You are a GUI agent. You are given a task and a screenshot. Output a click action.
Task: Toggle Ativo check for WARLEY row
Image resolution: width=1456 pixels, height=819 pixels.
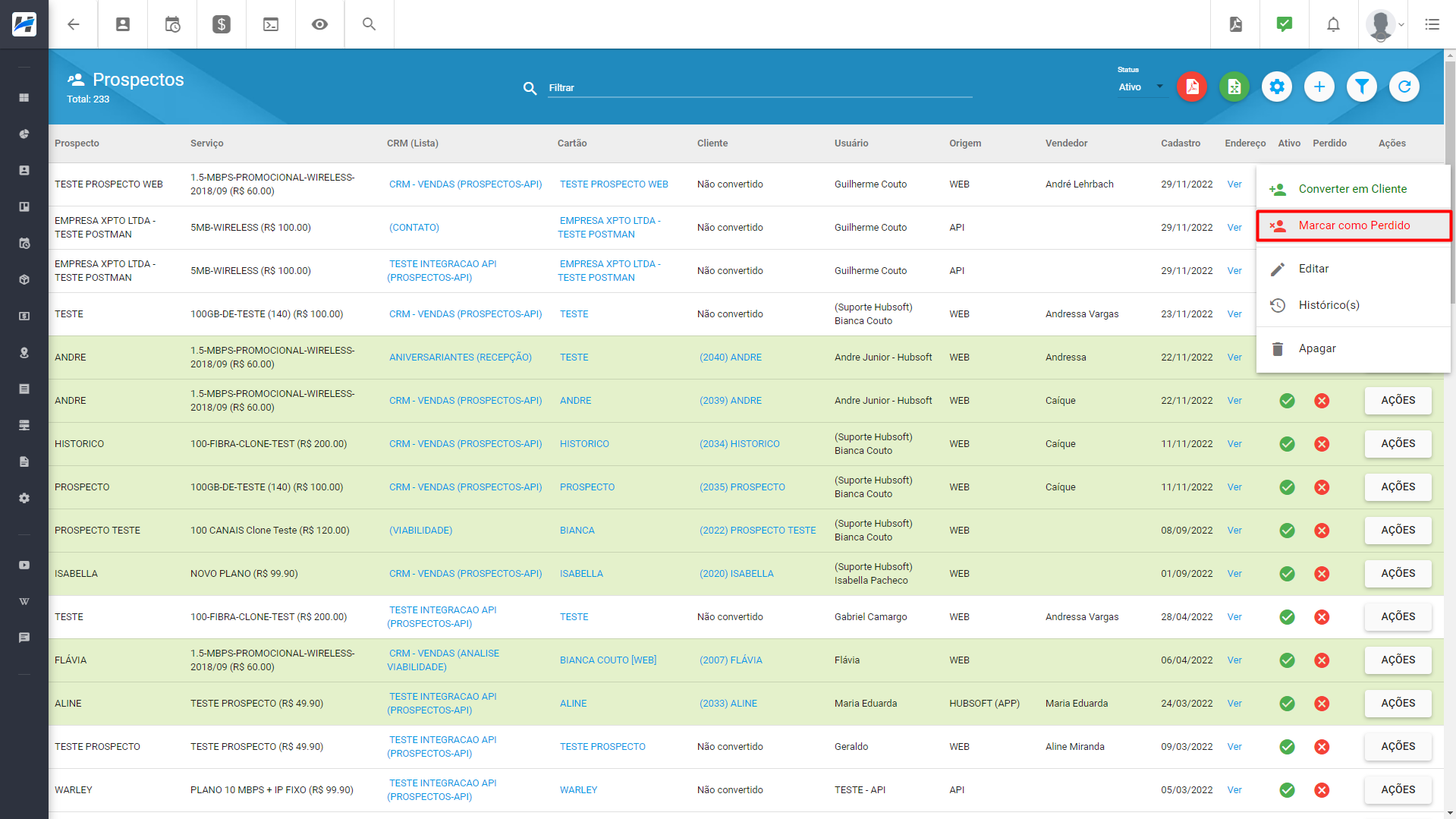coord(1287,790)
